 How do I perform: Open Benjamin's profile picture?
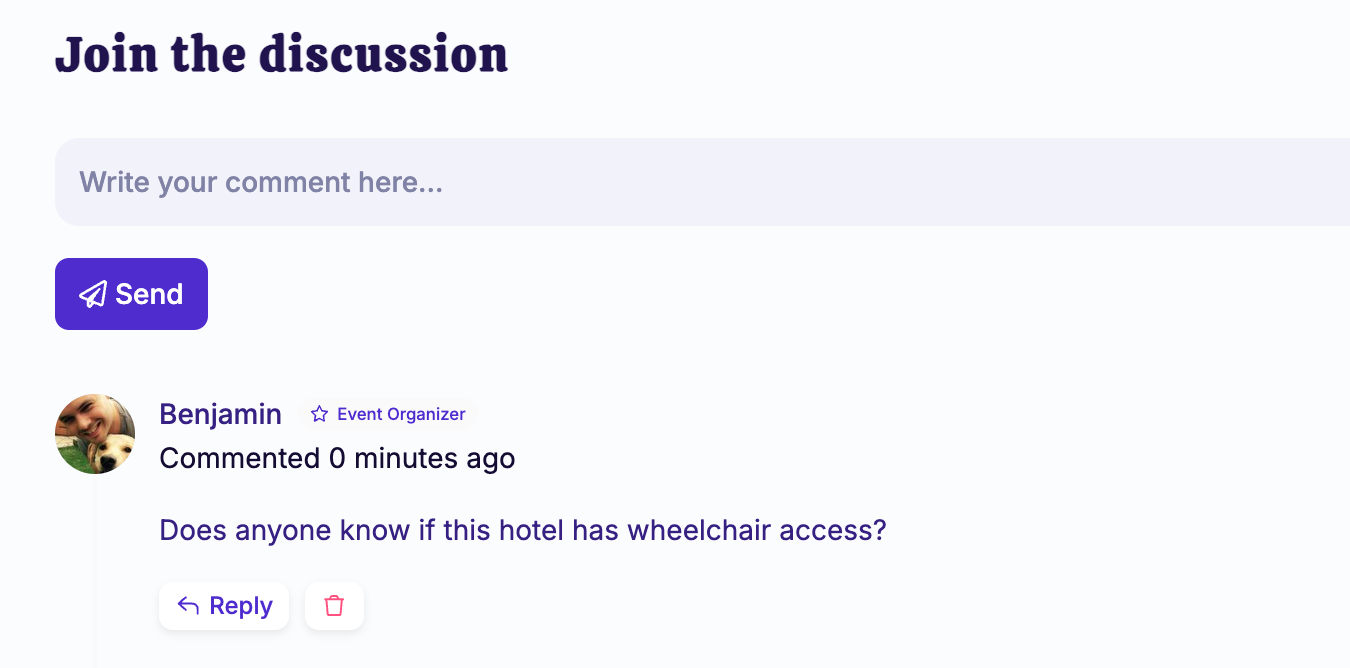(95, 434)
